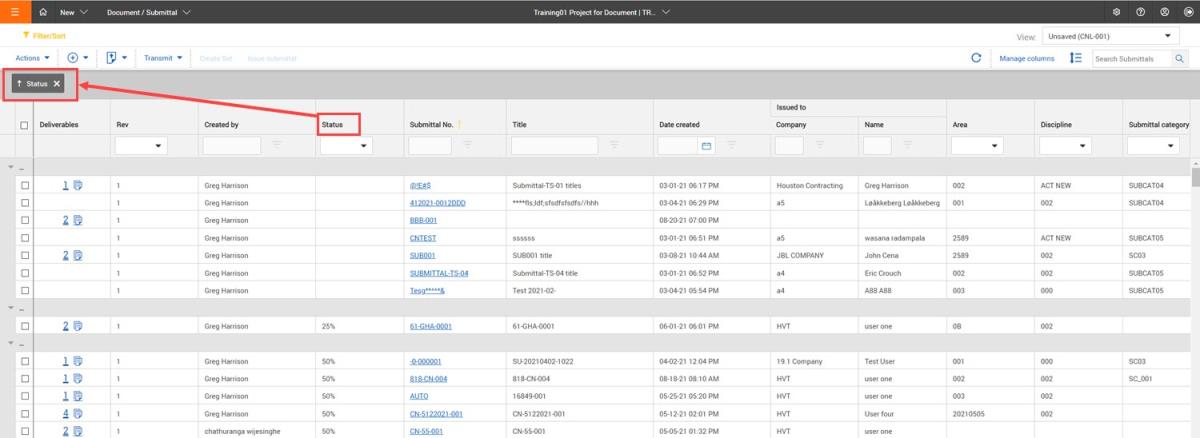
Task: Open the Actions dropdown menu
Action: (32, 58)
